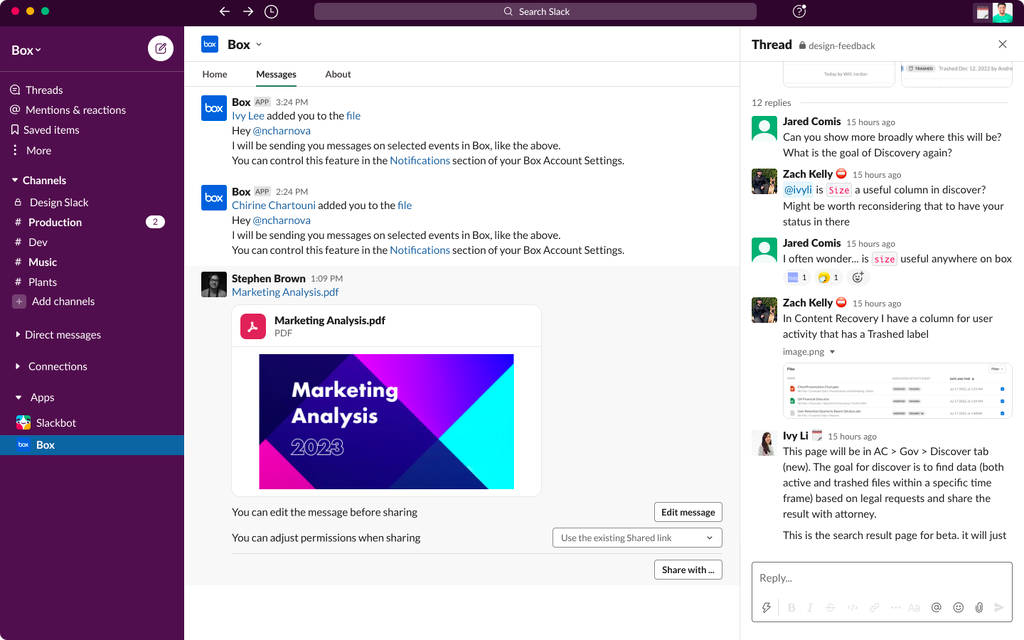Open the Design Slack private channel

click(59, 202)
